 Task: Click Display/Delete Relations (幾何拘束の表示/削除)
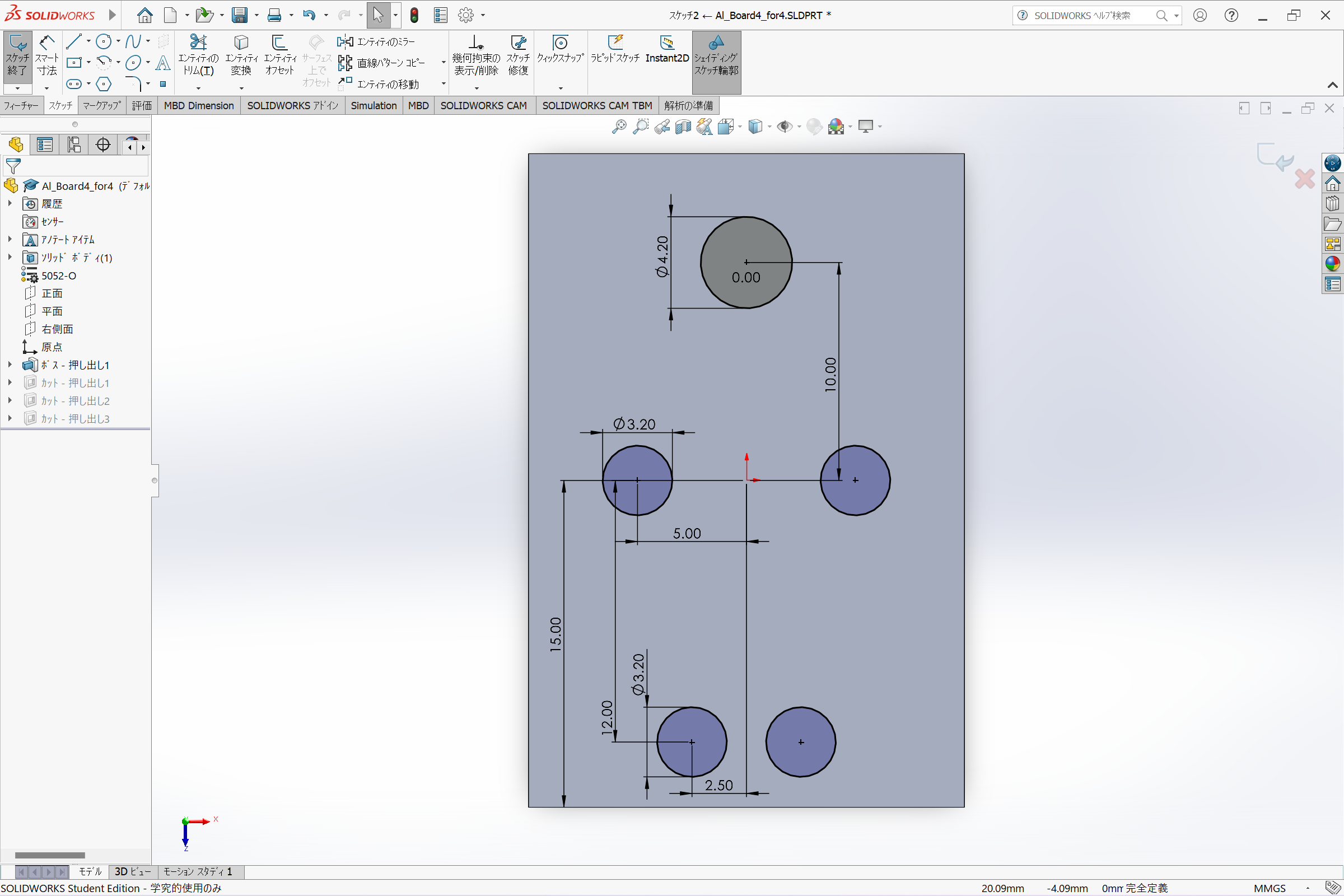476,55
